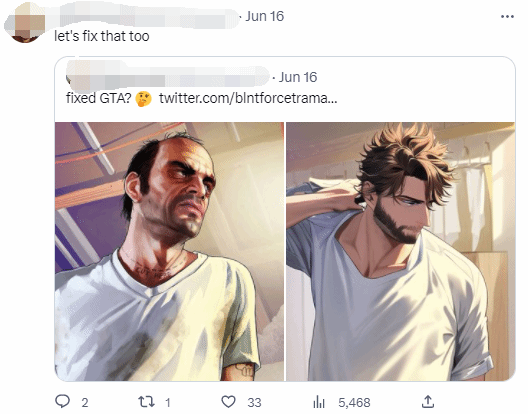The height and width of the screenshot is (414, 528).
Task: Open the tweet author's profile avatar
Action: (24, 23)
